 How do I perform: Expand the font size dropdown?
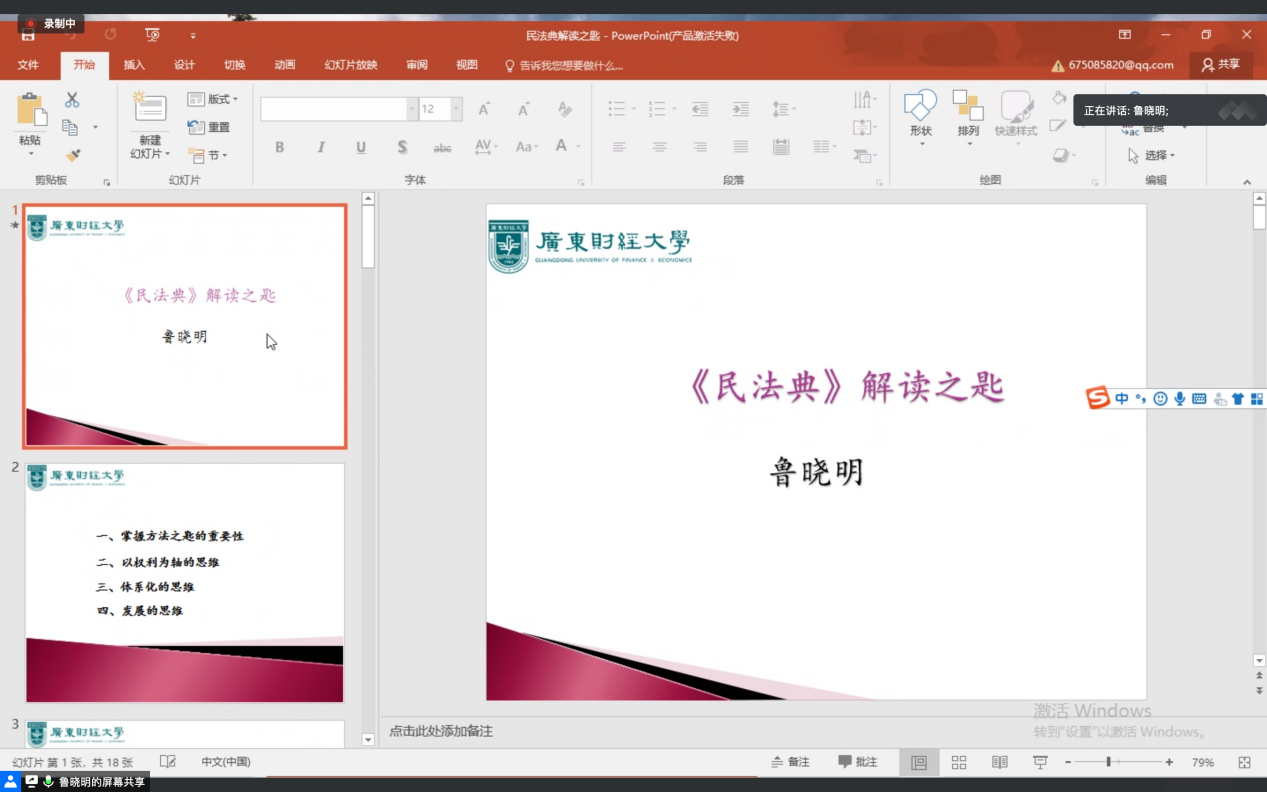[456, 109]
